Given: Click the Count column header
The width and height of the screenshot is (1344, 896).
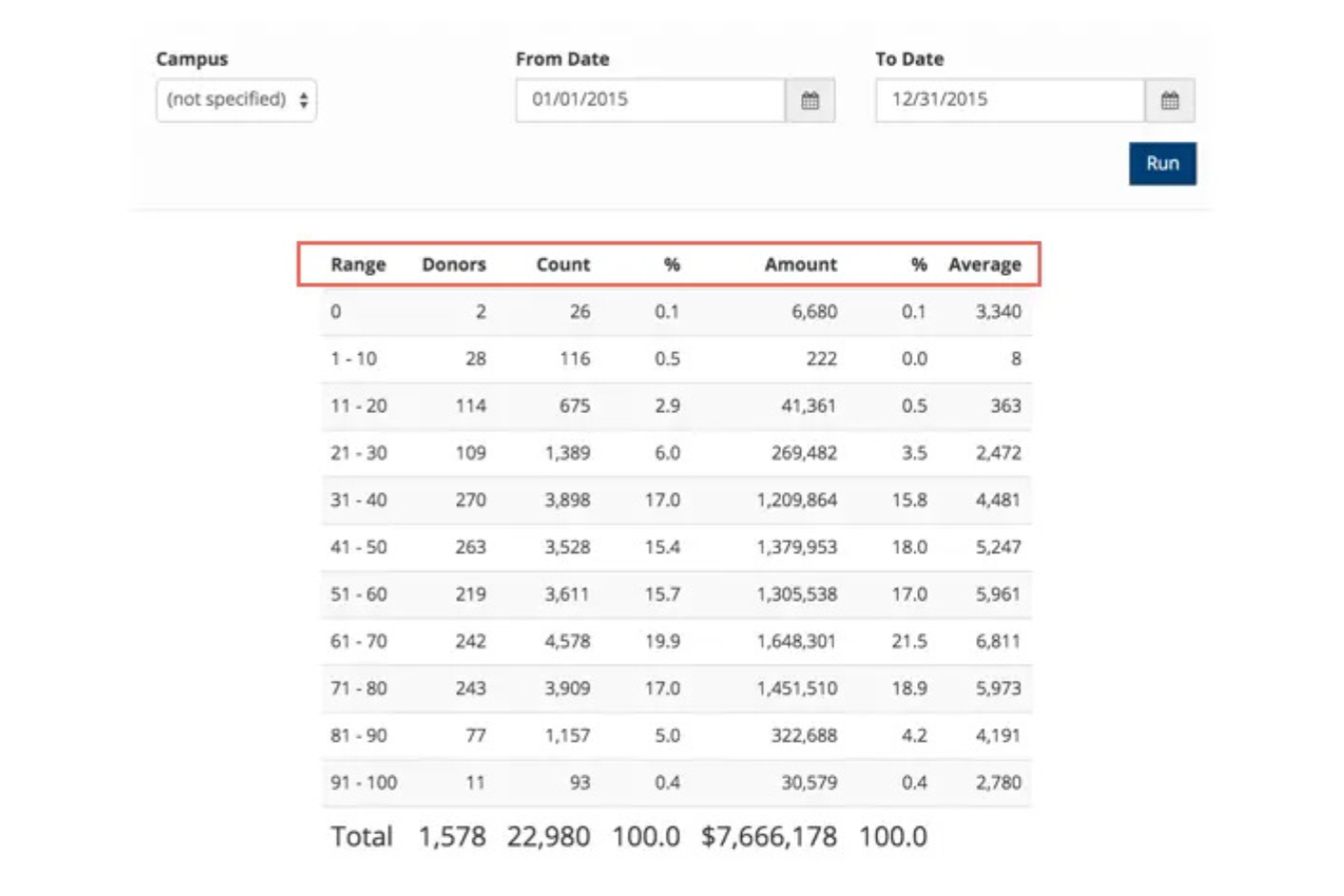Looking at the screenshot, I should [x=564, y=264].
